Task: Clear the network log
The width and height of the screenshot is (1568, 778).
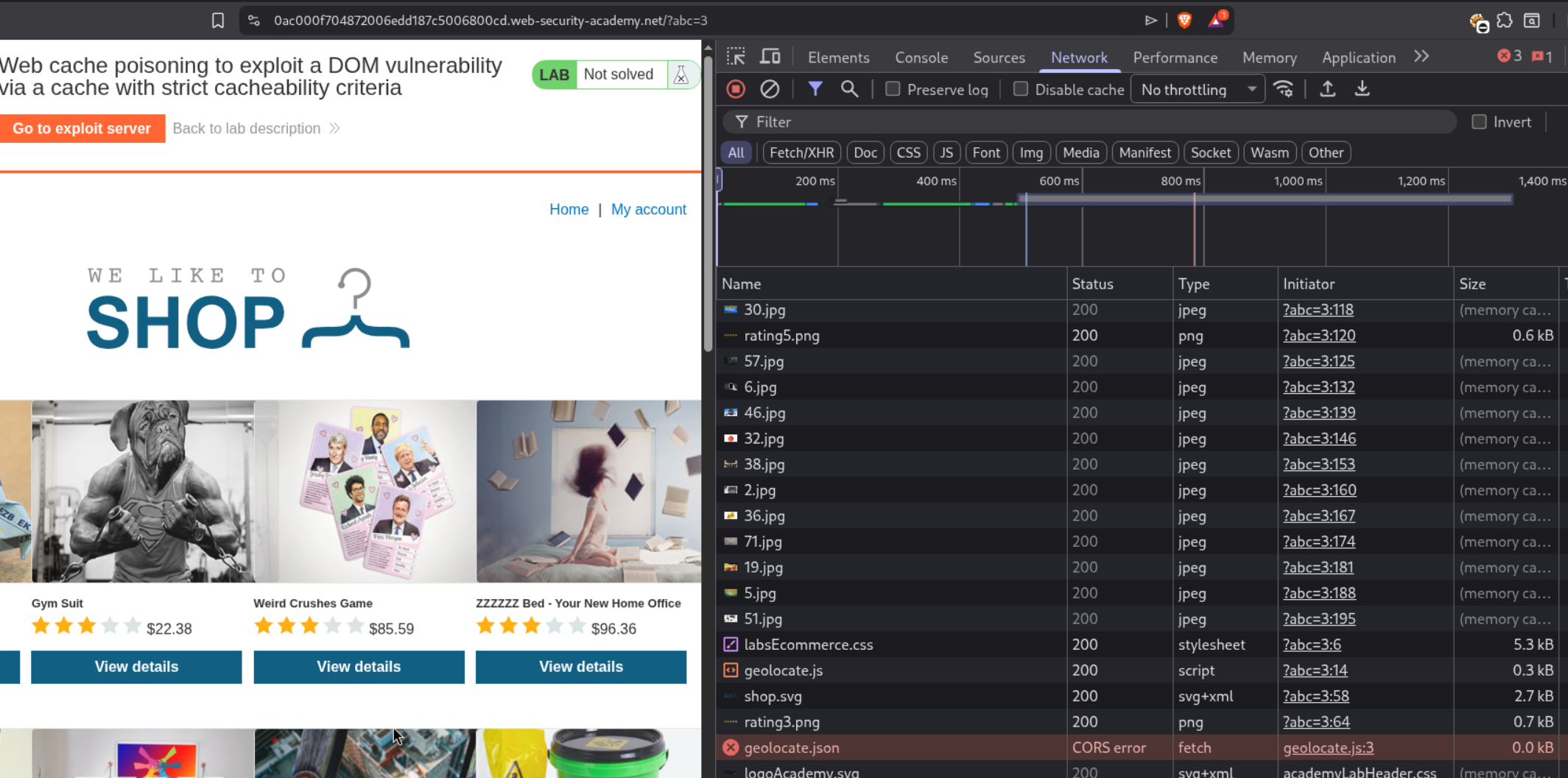Action: click(770, 89)
